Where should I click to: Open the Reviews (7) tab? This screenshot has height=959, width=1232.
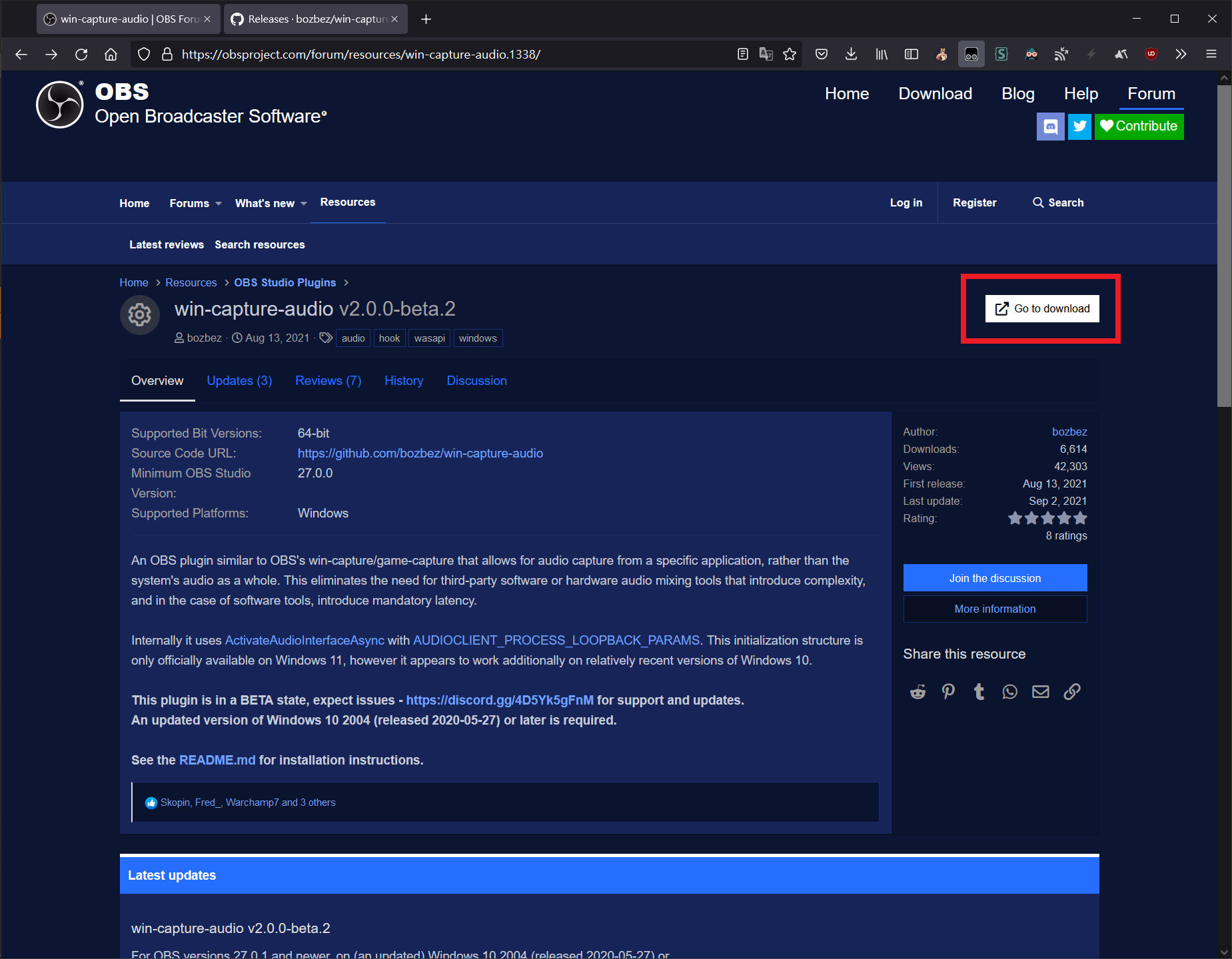pyautogui.click(x=328, y=381)
